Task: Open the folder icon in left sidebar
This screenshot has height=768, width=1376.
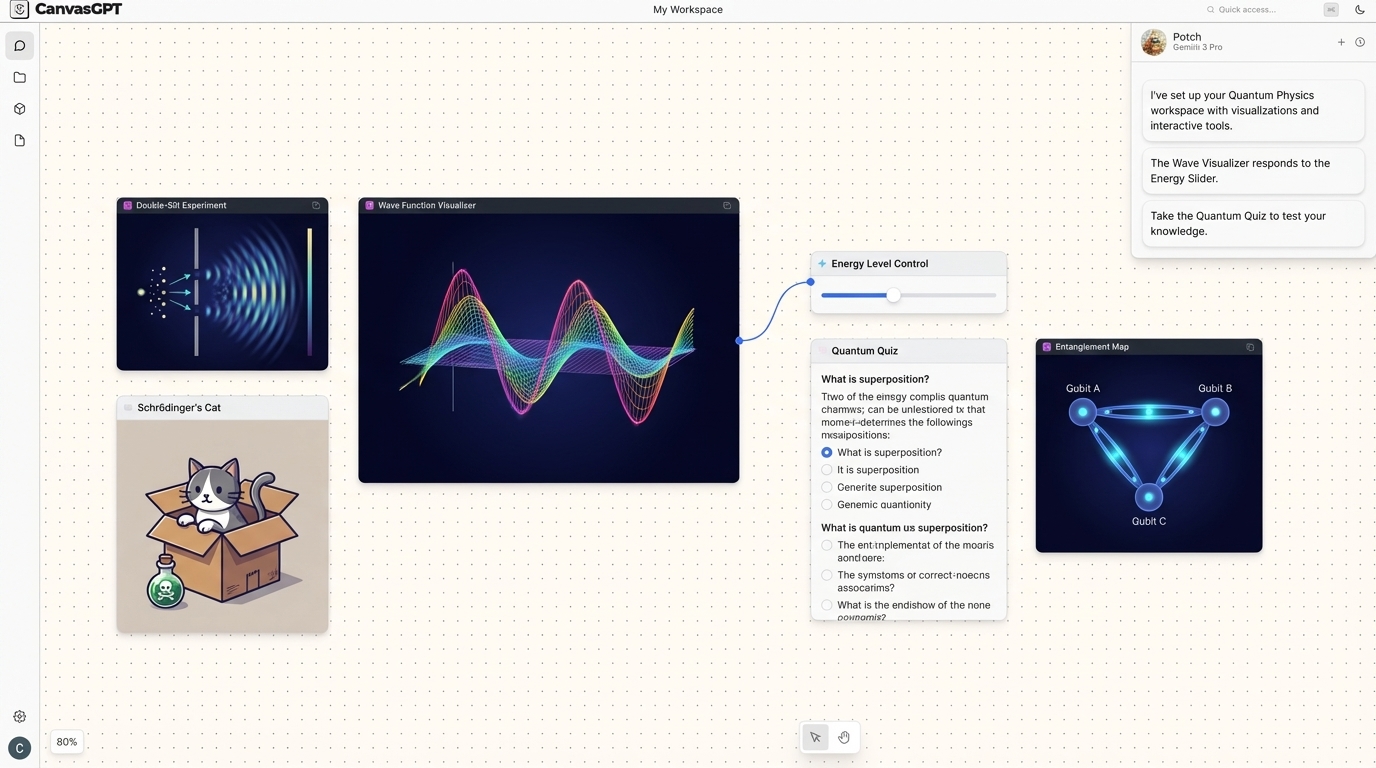Action: click(19, 77)
